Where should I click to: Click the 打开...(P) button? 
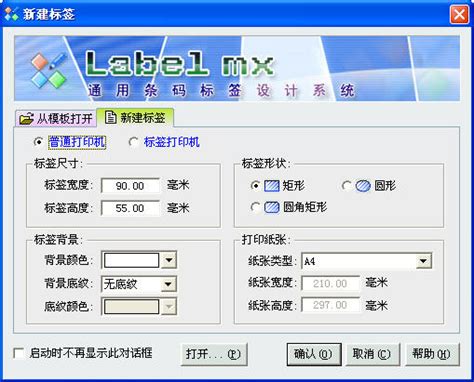pos(214,354)
